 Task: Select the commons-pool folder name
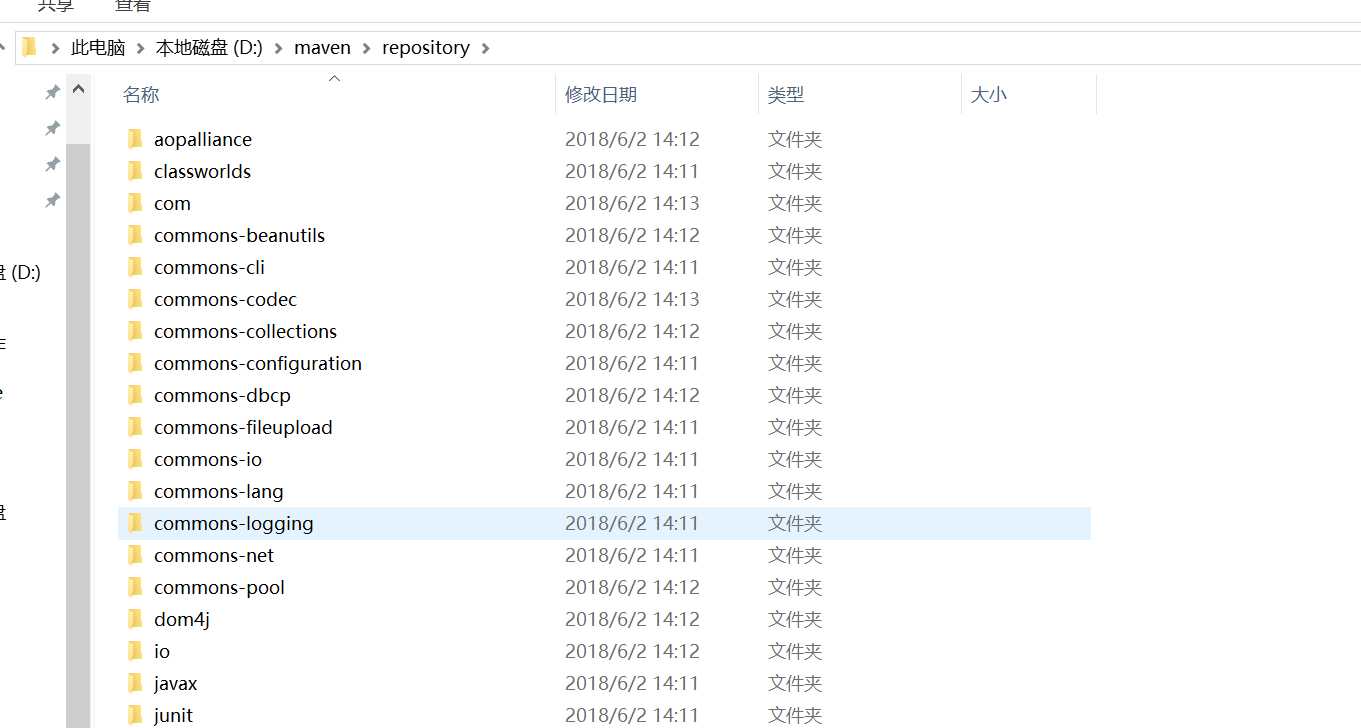click(x=219, y=587)
